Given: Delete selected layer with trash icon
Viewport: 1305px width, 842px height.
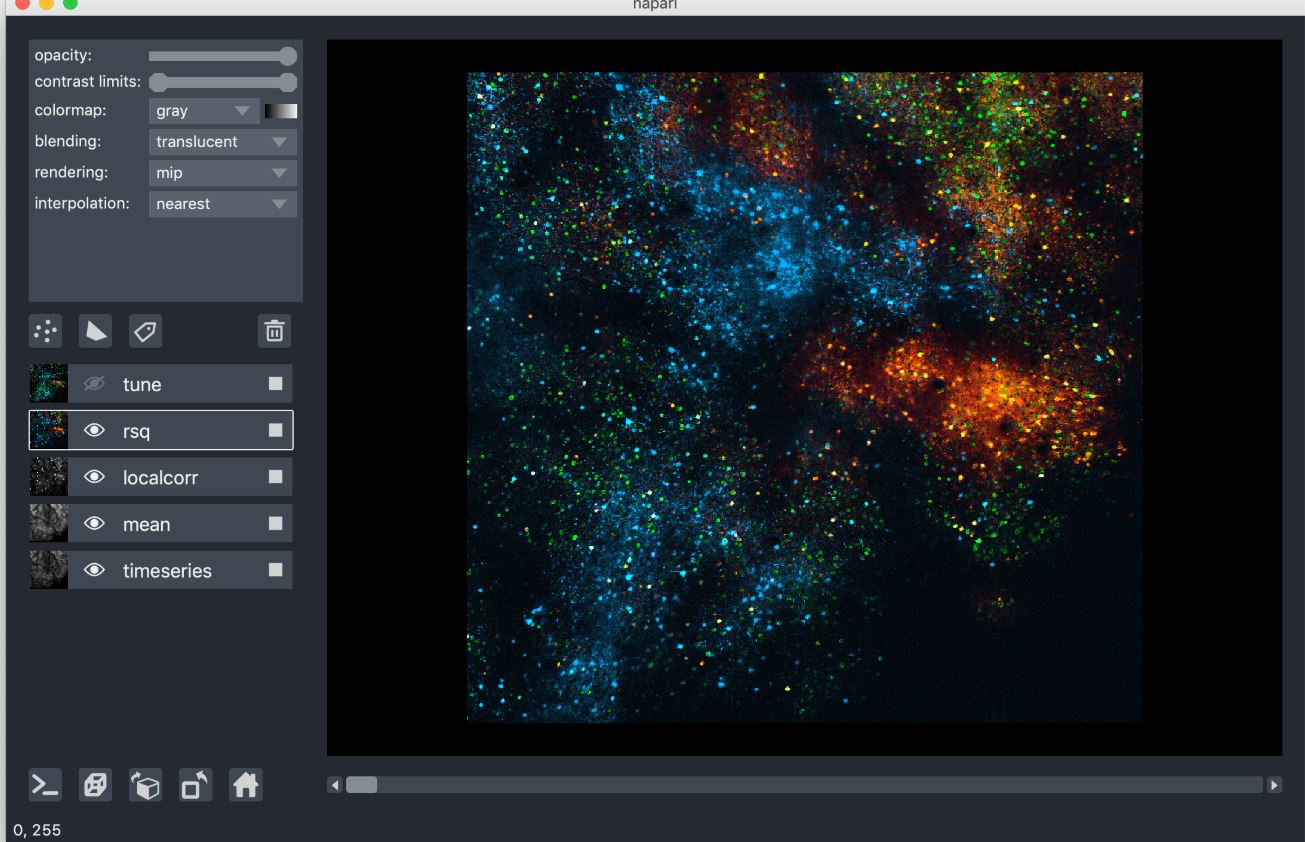Looking at the screenshot, I should (x=274, y=331).
